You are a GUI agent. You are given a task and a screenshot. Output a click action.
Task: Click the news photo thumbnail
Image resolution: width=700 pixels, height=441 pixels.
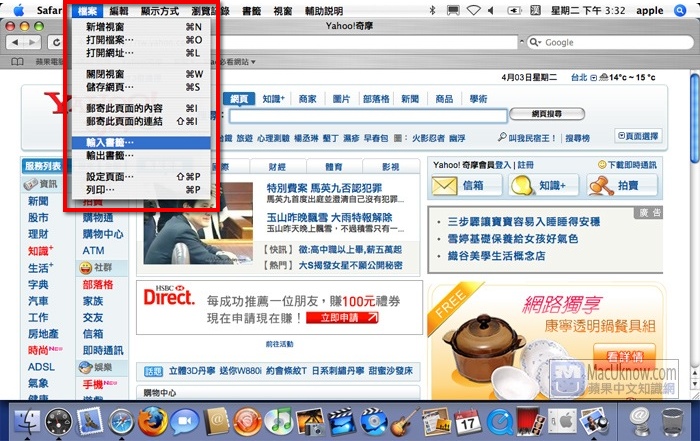tap(198, 223)
